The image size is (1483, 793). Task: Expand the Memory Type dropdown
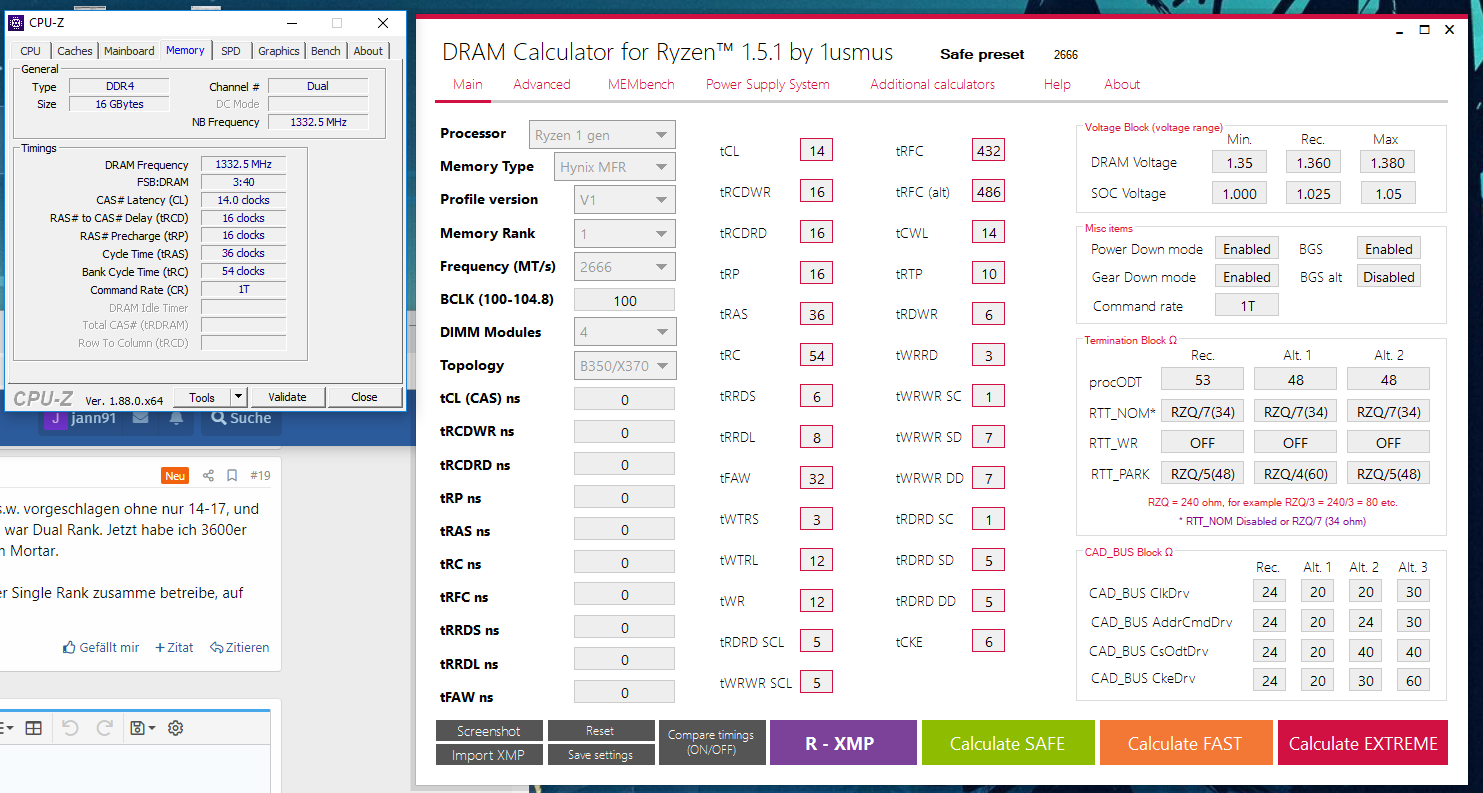tap(615, 167)
